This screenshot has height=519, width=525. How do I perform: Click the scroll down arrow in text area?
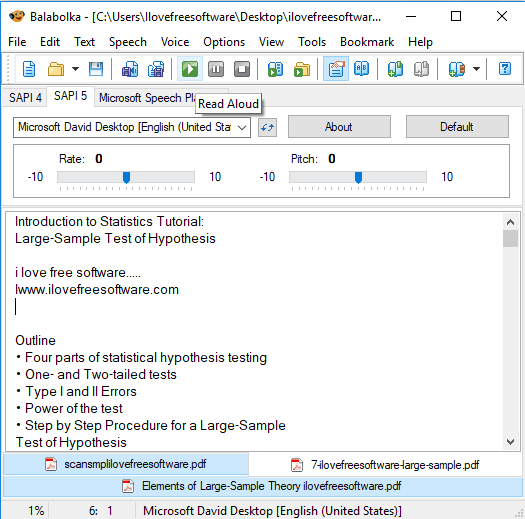[510, 442]
